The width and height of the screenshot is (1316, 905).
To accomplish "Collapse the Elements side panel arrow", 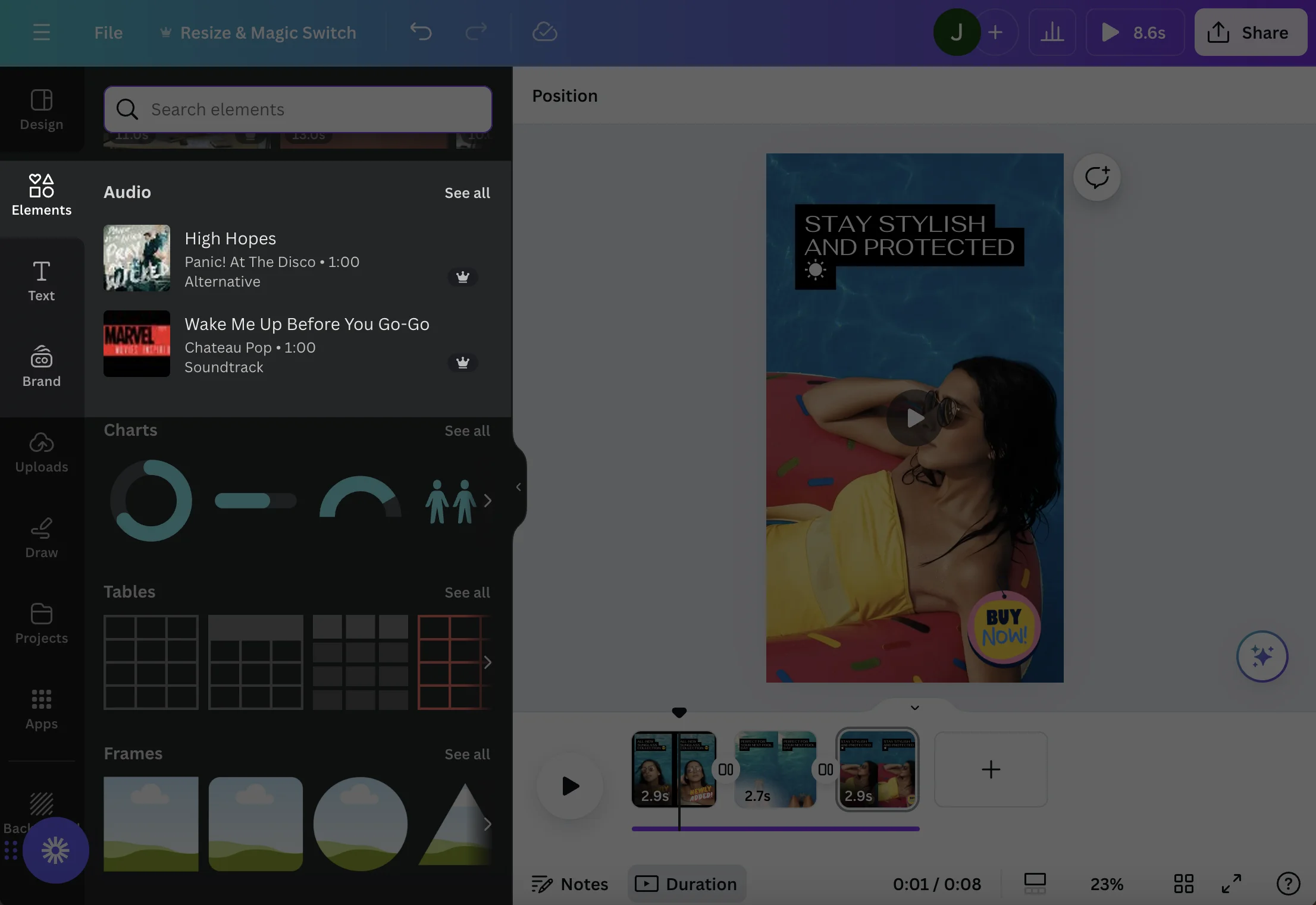I will pyautogui.click(x=519, y=487).
